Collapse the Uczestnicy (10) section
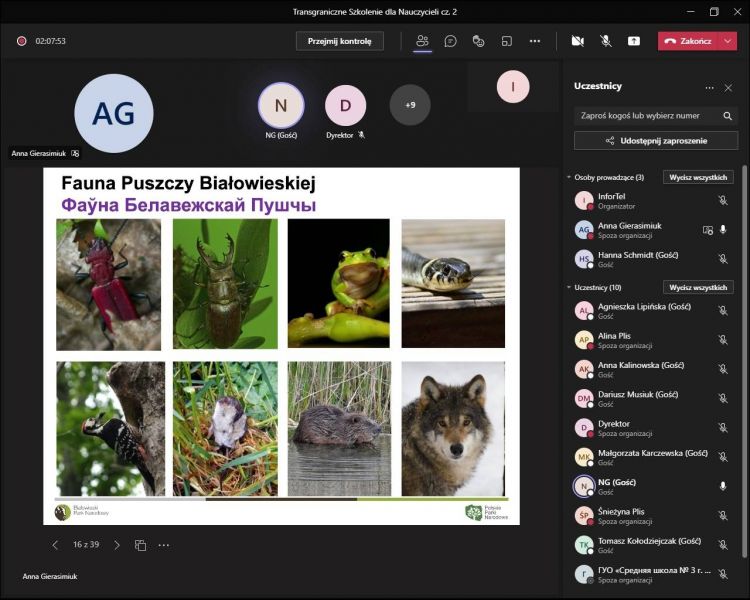Viewport: 750px width, 600px height. [x=569, y=288]
